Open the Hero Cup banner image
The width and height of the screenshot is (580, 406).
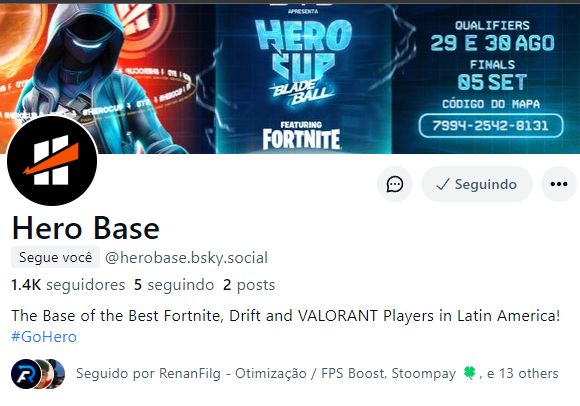(x=290, y=78)
